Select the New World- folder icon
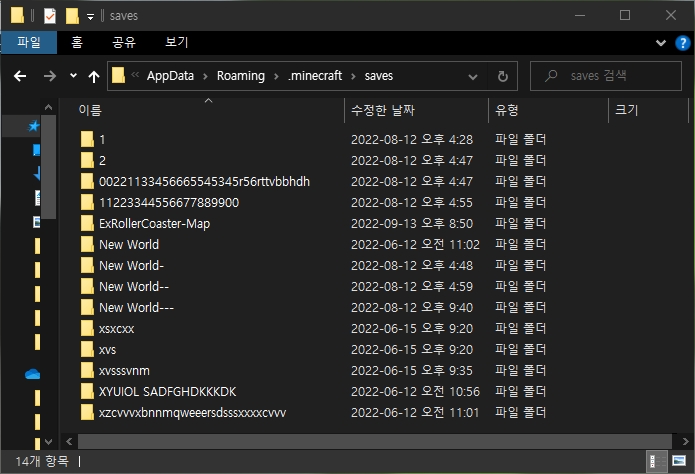The image size is (695, 474). pos(87,266)
